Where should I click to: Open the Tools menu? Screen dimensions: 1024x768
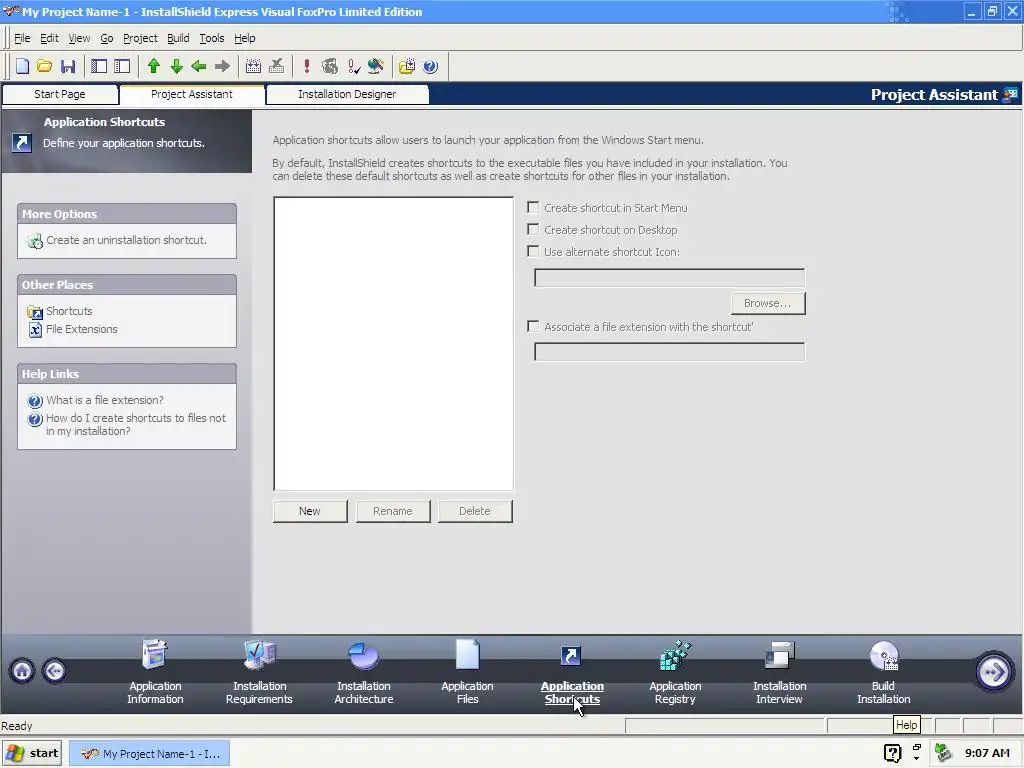pyautogui.click(x=212, y=38)
